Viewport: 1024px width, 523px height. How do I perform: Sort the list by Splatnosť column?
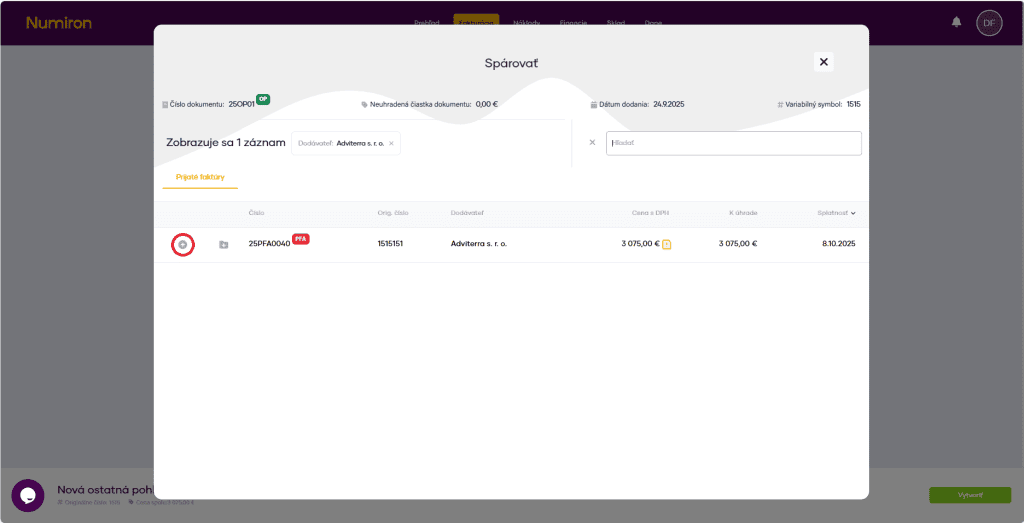point(836,213)
